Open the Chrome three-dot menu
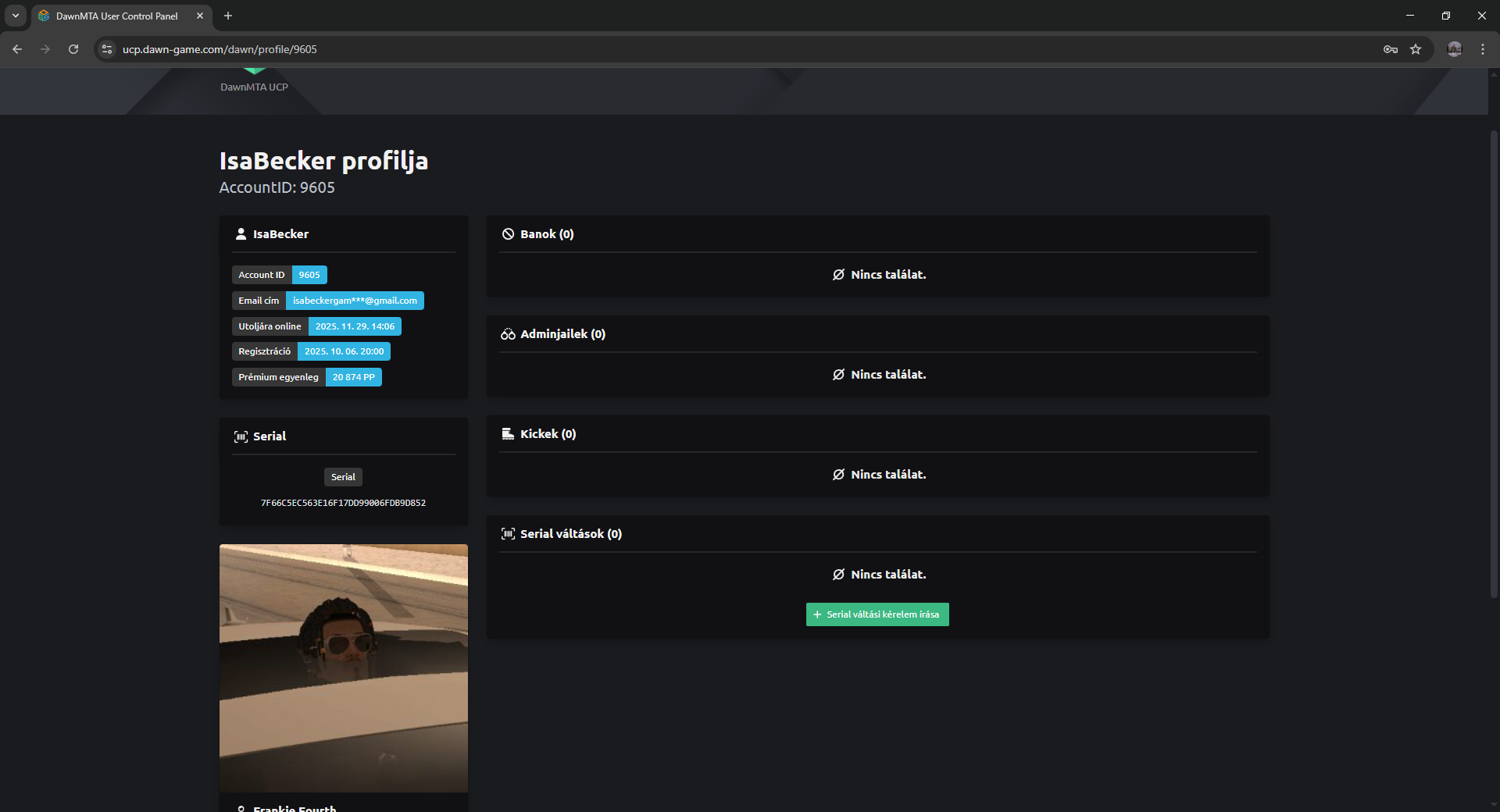The image size is (1500, 812). click(x=1483, y=48)
